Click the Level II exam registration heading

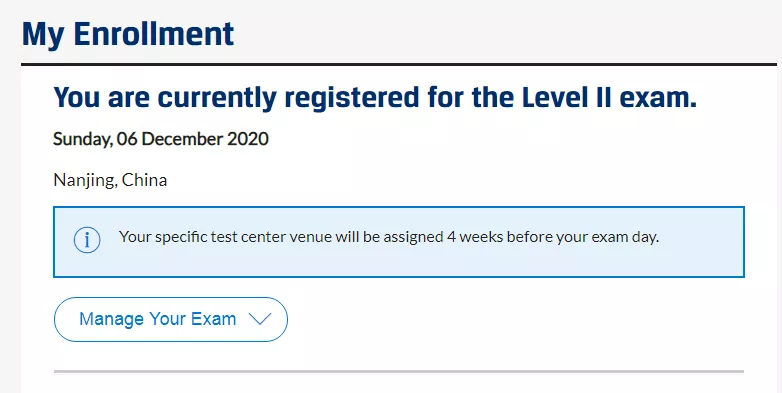click(x=375, y=98)
